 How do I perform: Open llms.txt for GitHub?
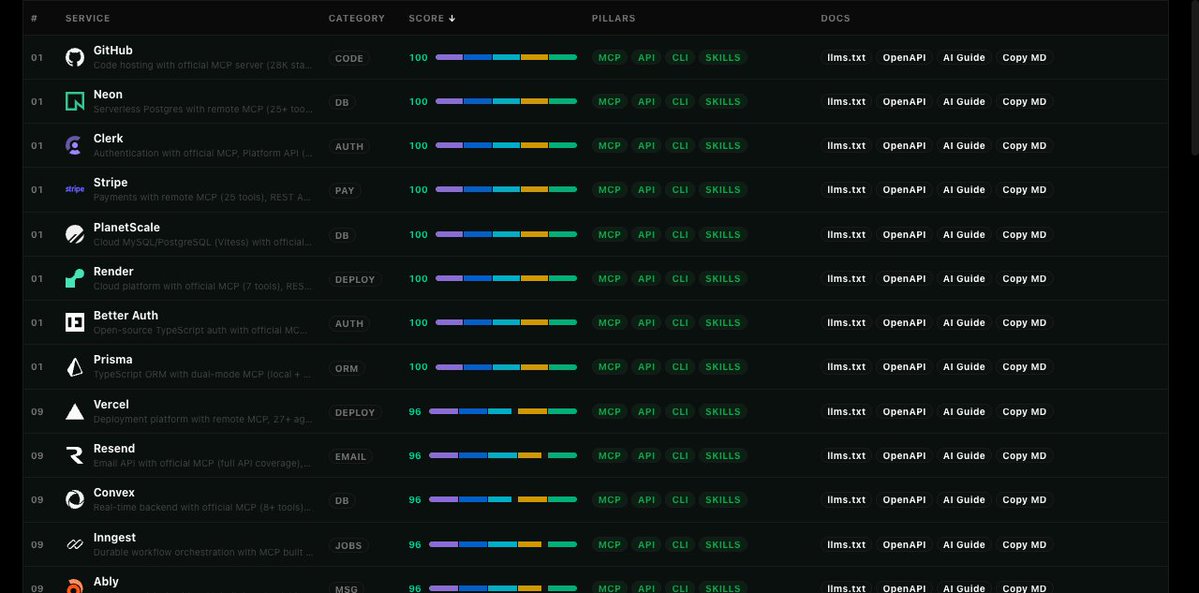pos(846,57)
